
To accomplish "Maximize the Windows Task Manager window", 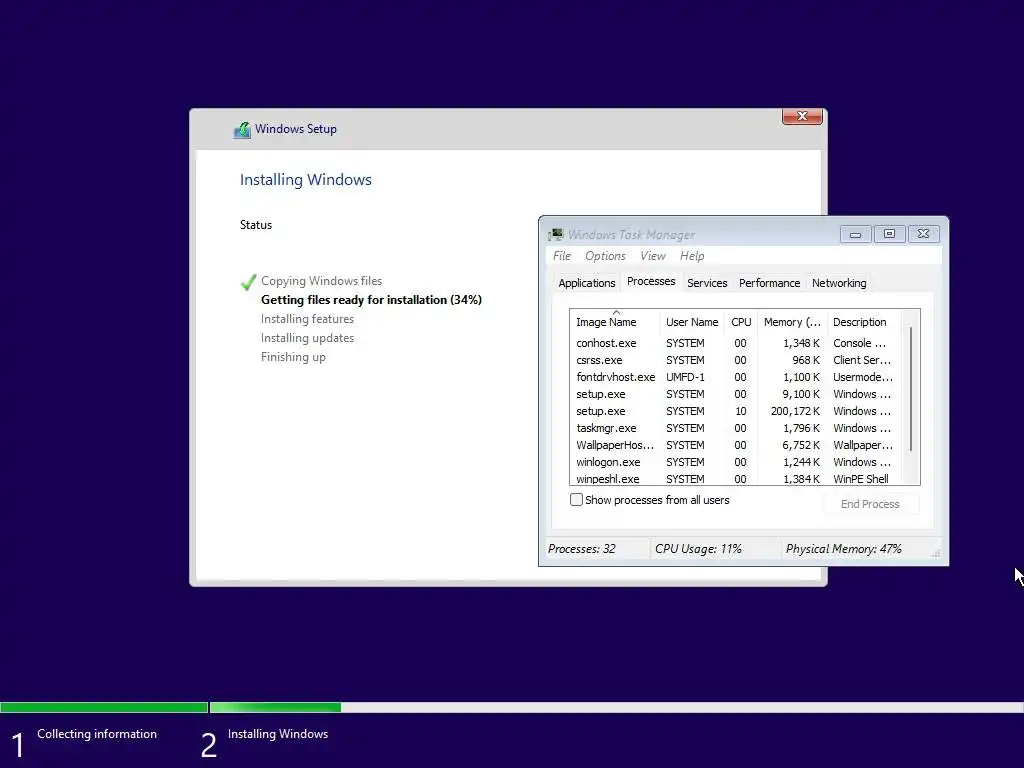I will click(889, 234).
